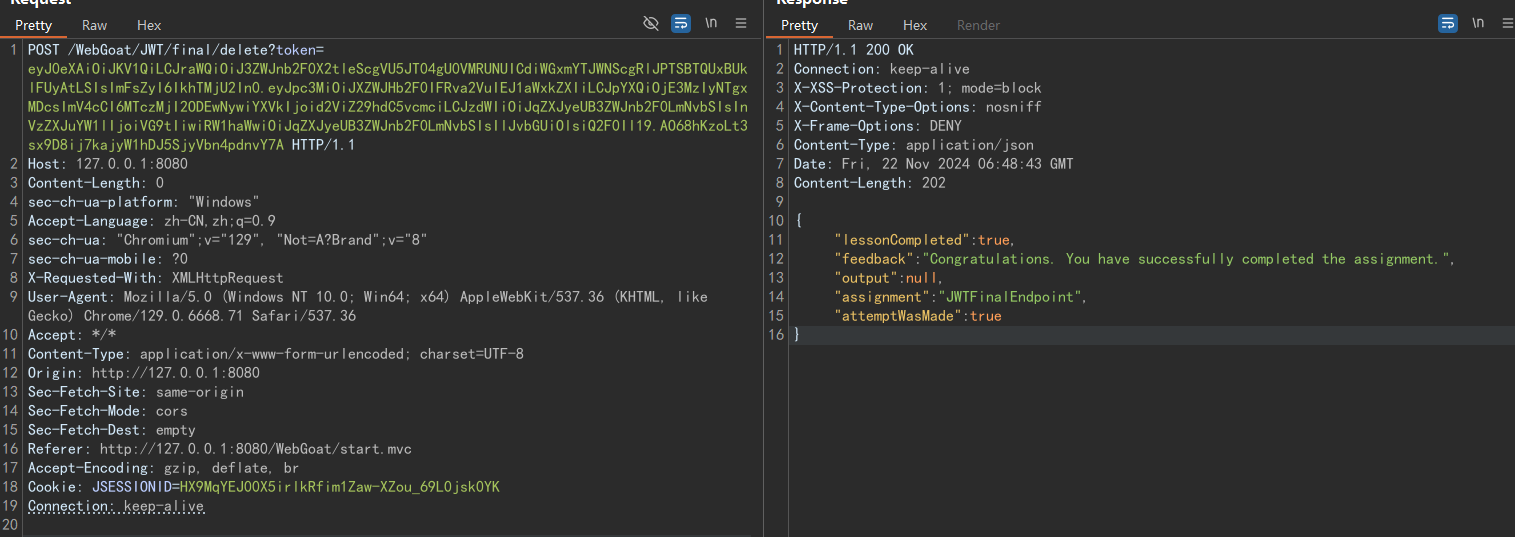Screen dimensions: 1515x537
Task: Click the sec-ch-ua: "Chromium";v="129" header
Action: point(228,240)
